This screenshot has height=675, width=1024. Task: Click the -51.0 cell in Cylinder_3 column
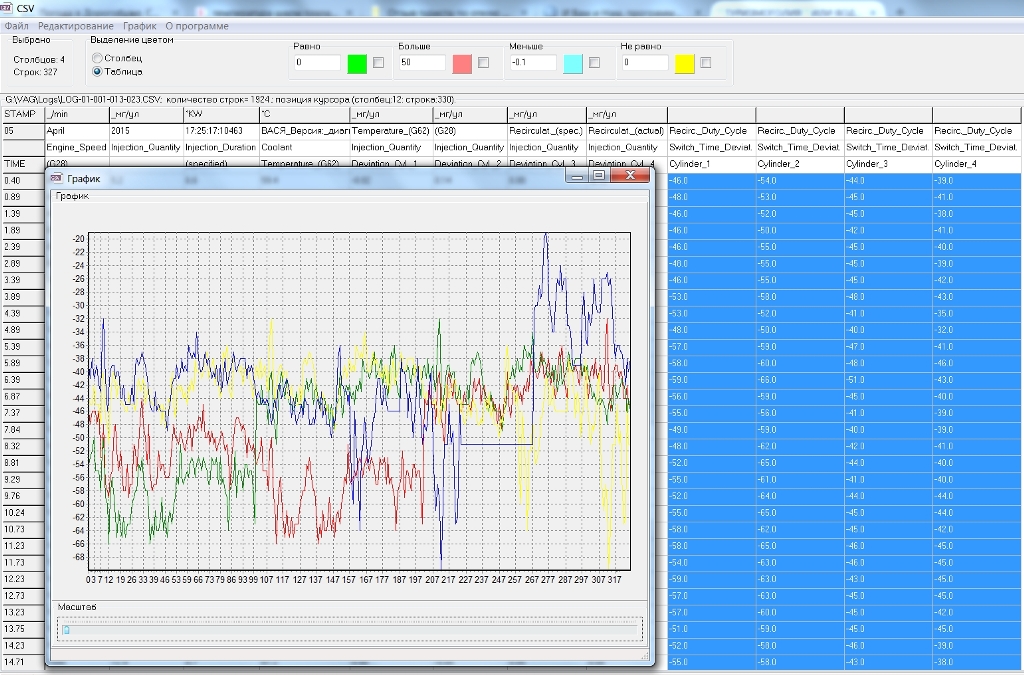click(888, 380)
